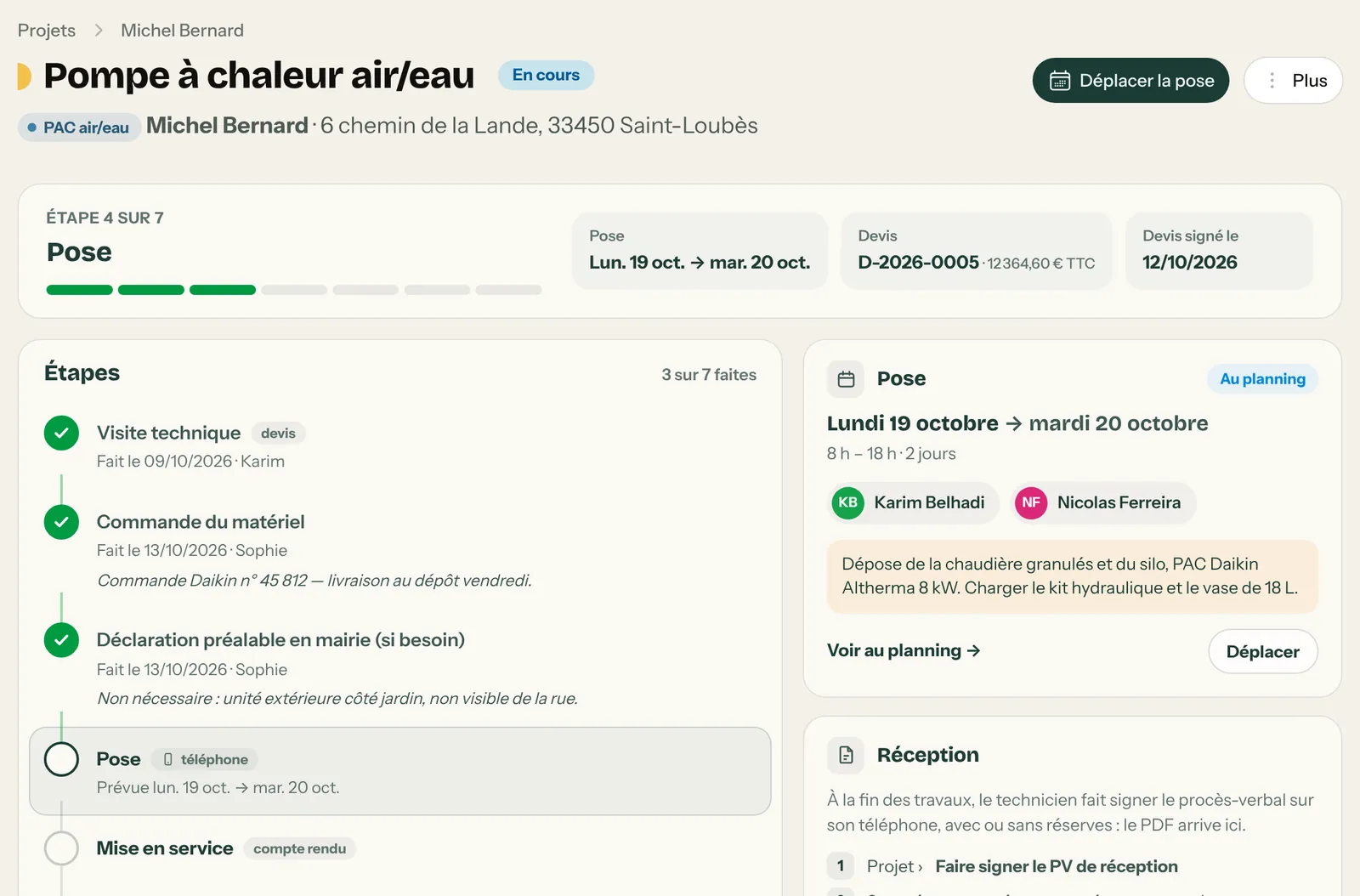Click the En cours status badge

pos(546,75)
